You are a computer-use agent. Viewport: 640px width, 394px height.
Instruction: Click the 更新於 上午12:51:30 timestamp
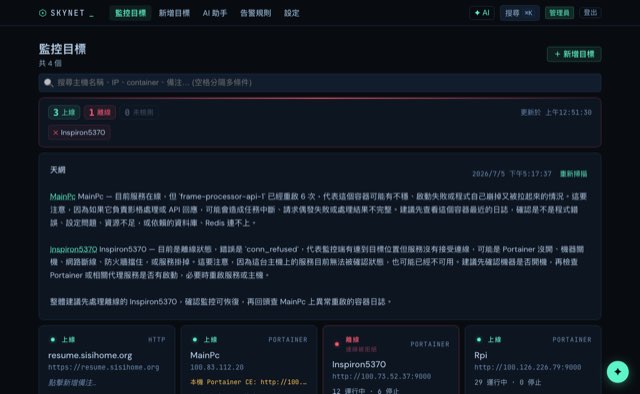coord(556,112)
